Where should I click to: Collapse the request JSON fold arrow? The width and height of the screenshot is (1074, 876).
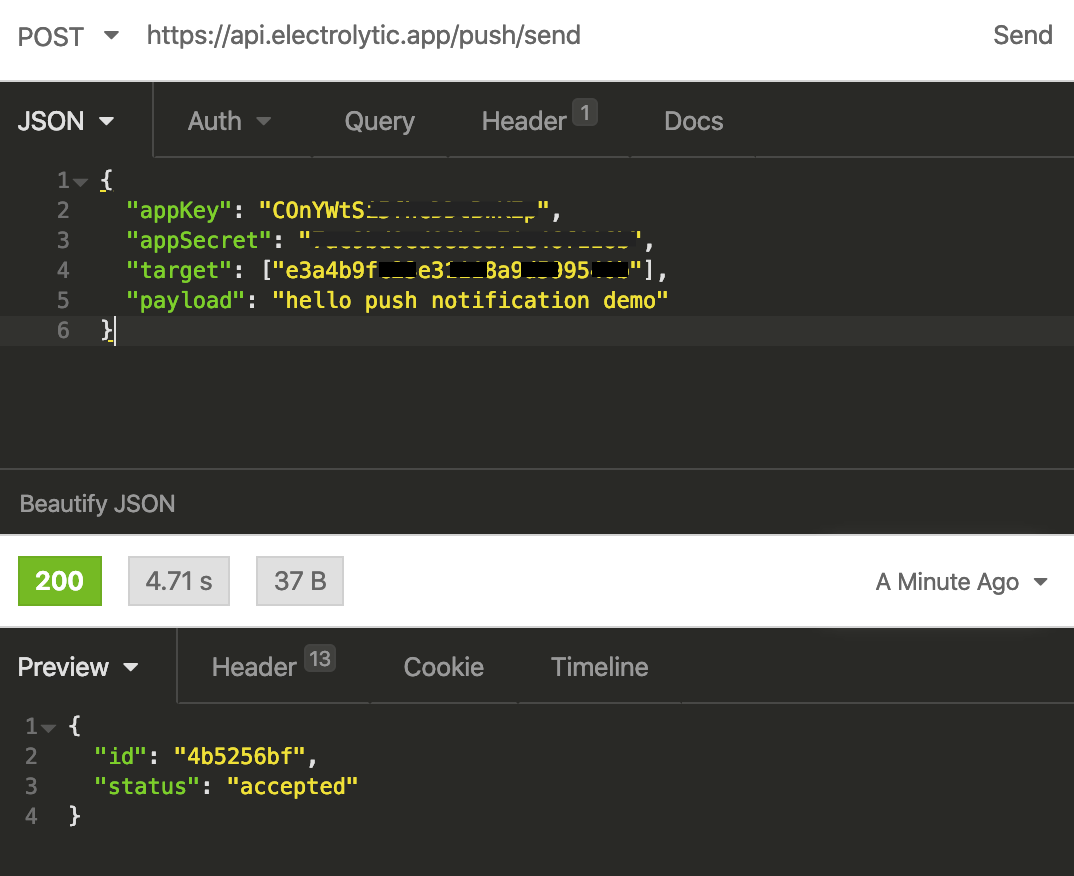tap(81, 182)
